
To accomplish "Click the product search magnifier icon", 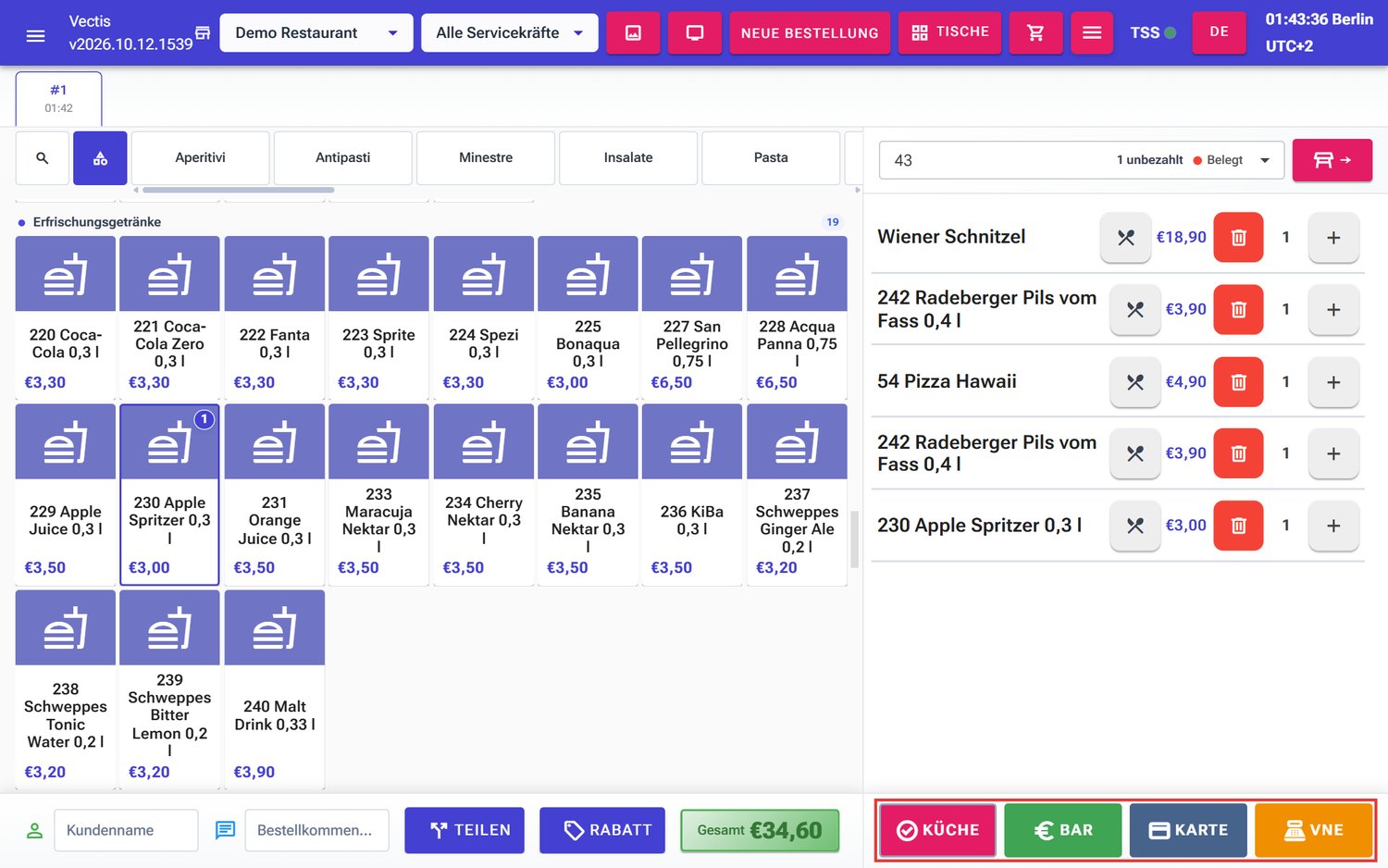I will pos(43,158).
